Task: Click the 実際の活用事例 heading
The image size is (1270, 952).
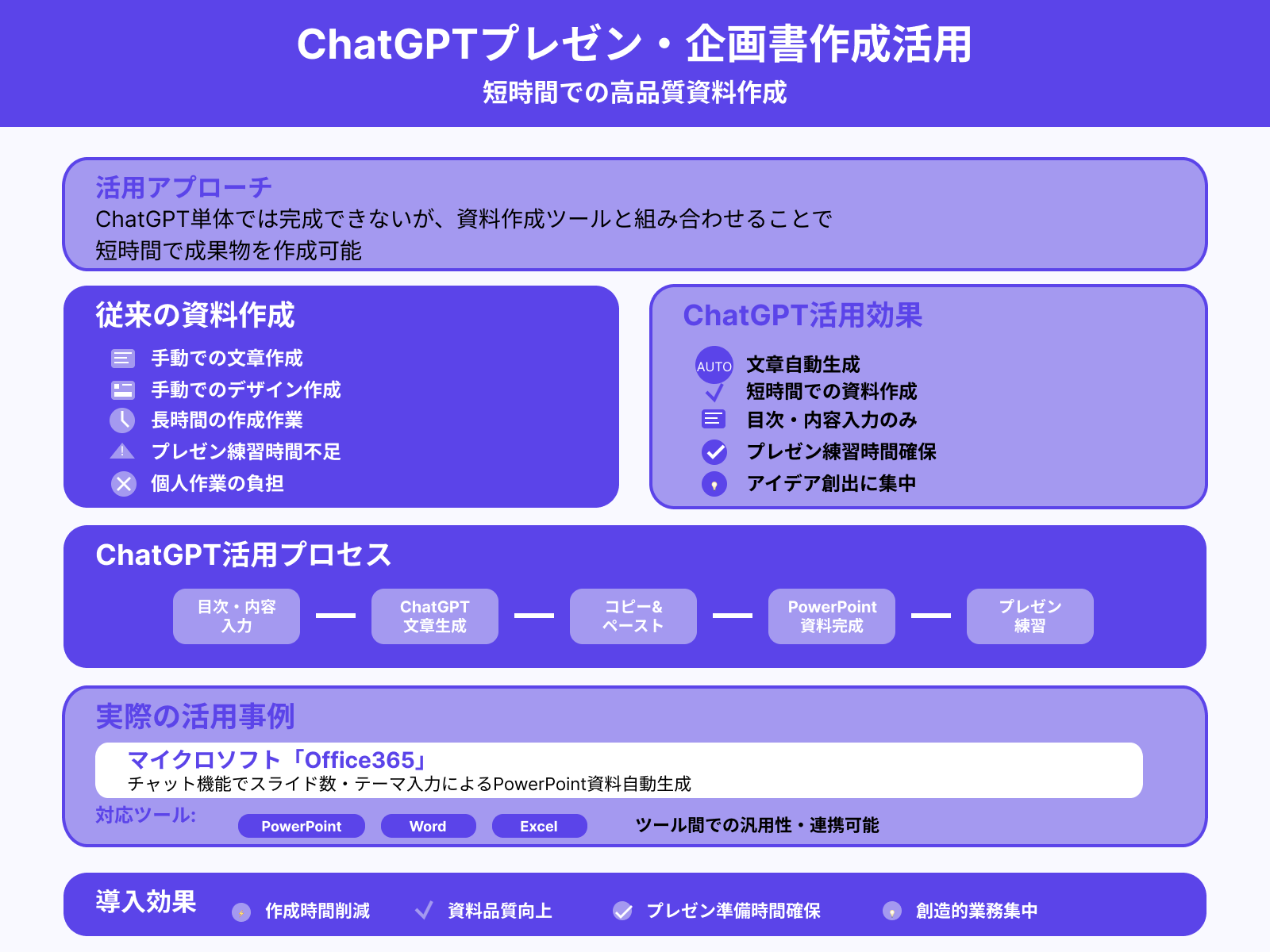Action: pos(195,716)
